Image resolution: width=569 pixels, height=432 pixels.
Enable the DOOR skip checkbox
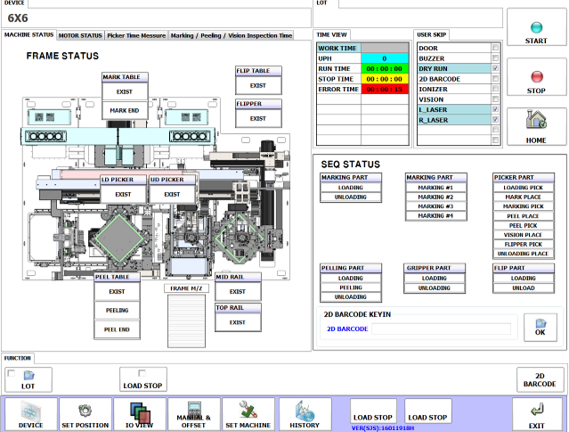495,48
